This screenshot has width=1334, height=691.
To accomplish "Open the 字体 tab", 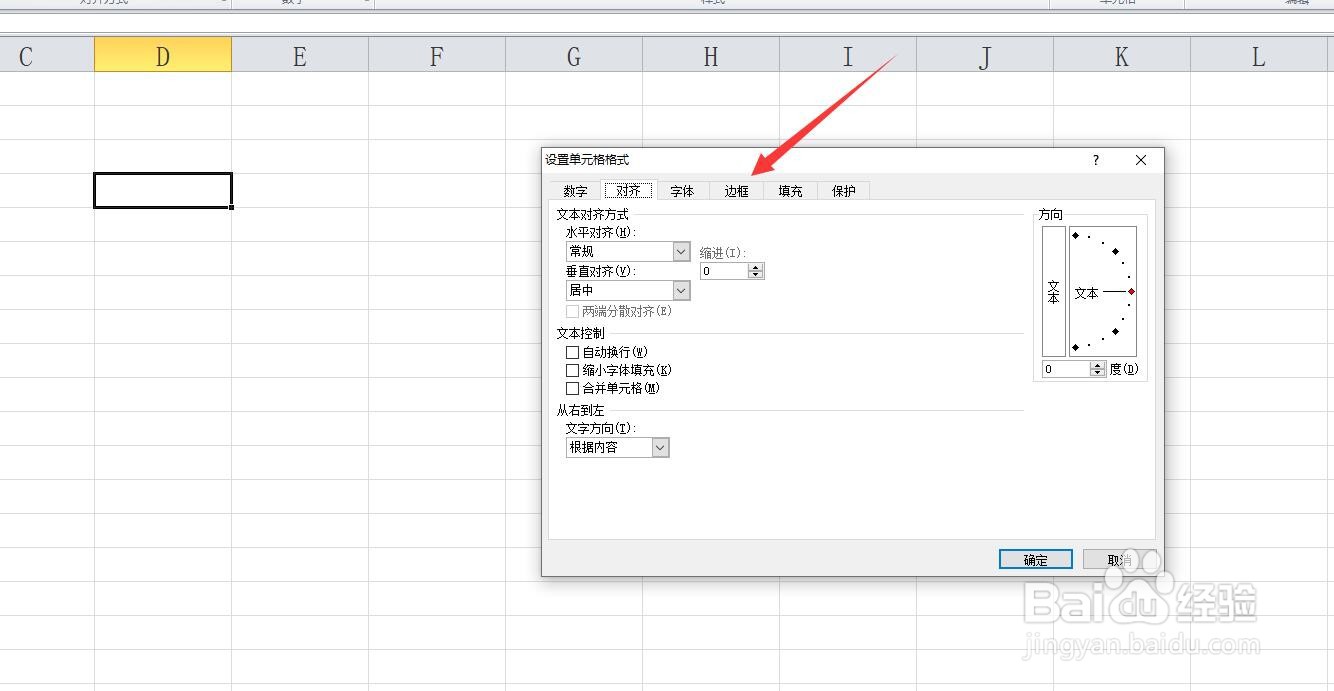I will (683, 191).
